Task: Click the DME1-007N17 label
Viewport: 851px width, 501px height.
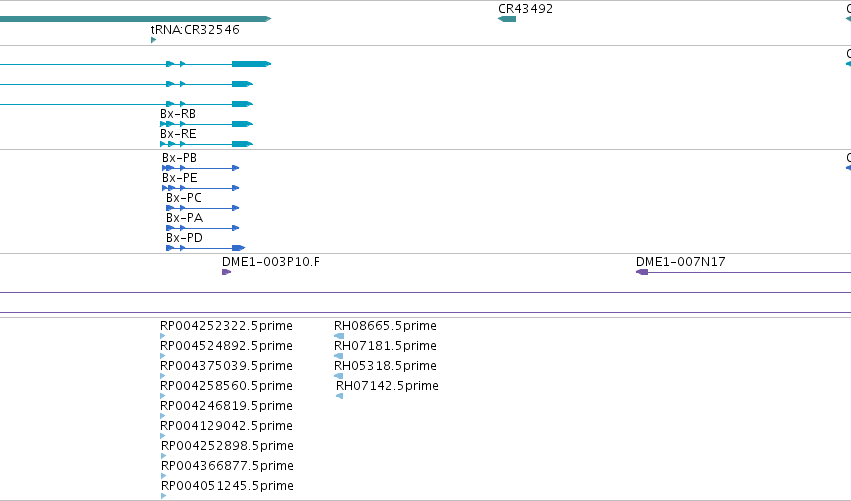Action: point(681,262)
